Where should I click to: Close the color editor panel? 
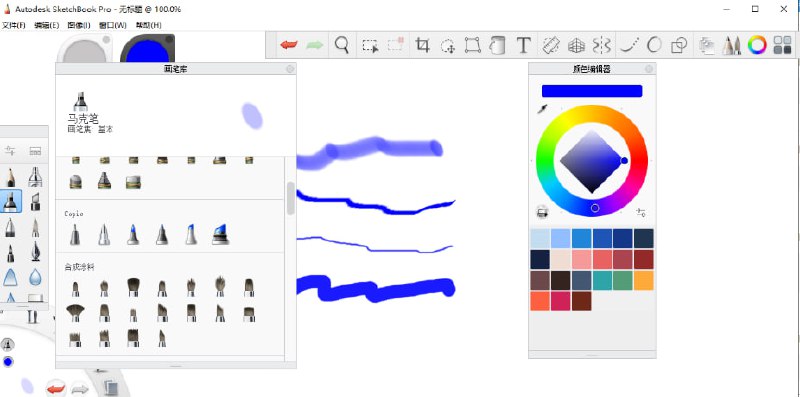pos(649,69)
